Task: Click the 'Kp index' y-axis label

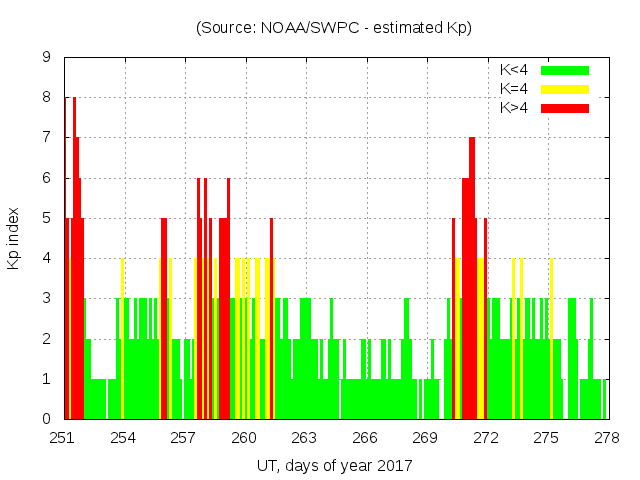Action: pos(14,239)
